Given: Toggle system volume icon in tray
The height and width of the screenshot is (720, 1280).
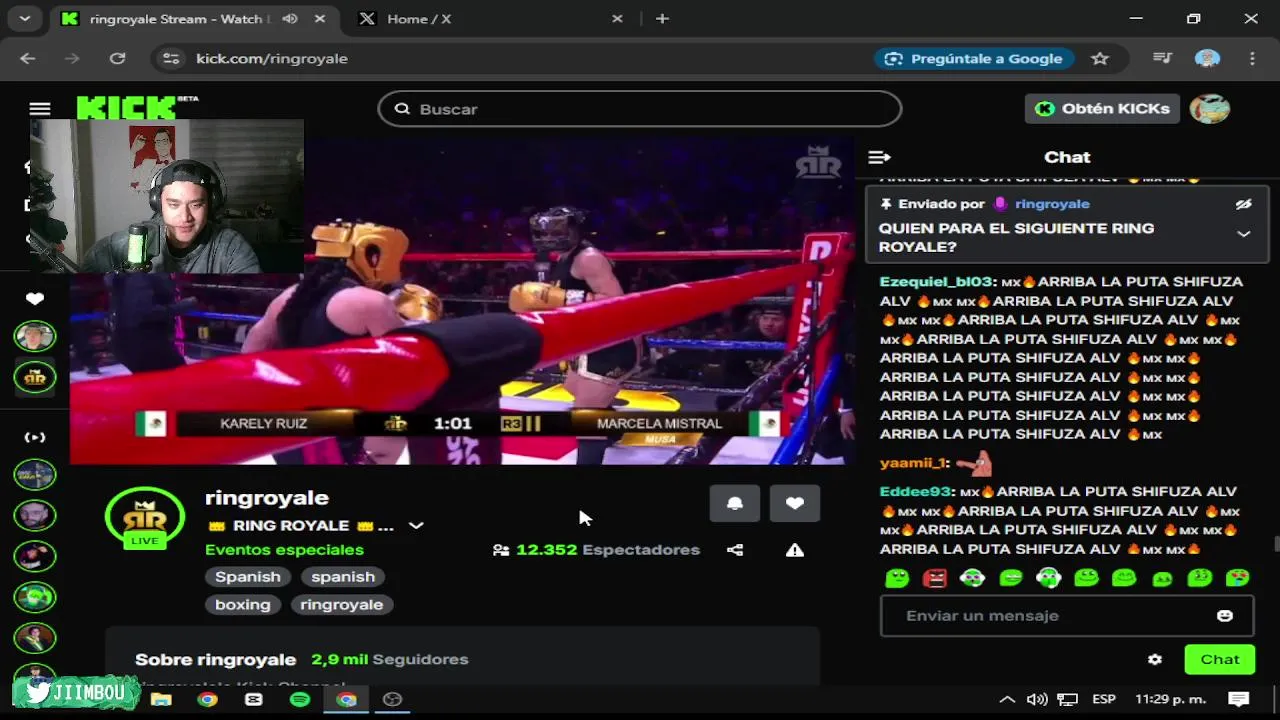Looking at the screenshot, I should point(1037,699).
